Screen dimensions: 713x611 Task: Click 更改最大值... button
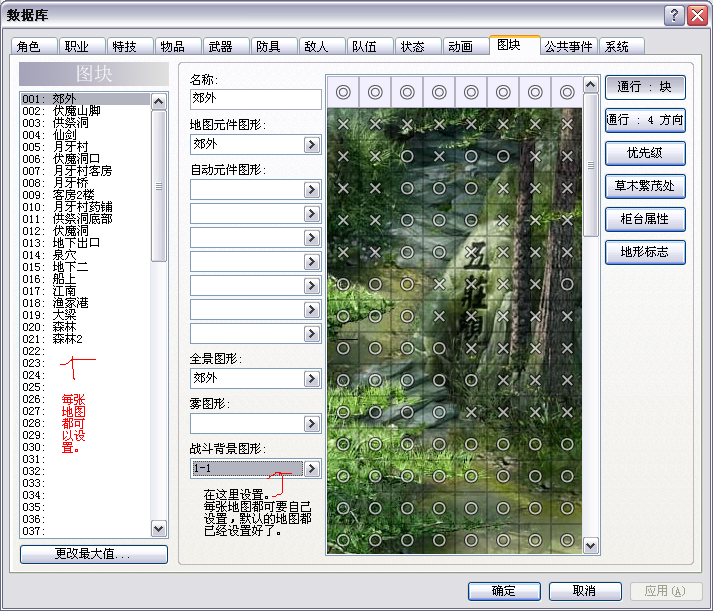point(94,554)
